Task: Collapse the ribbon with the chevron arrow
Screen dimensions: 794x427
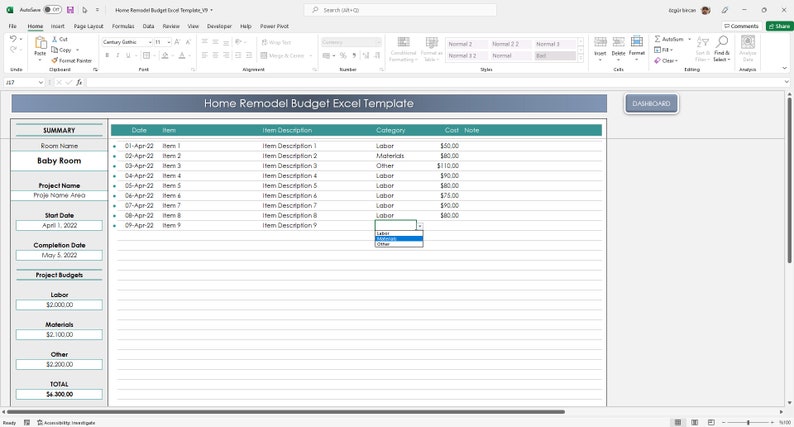Action: tap(784, 68)
